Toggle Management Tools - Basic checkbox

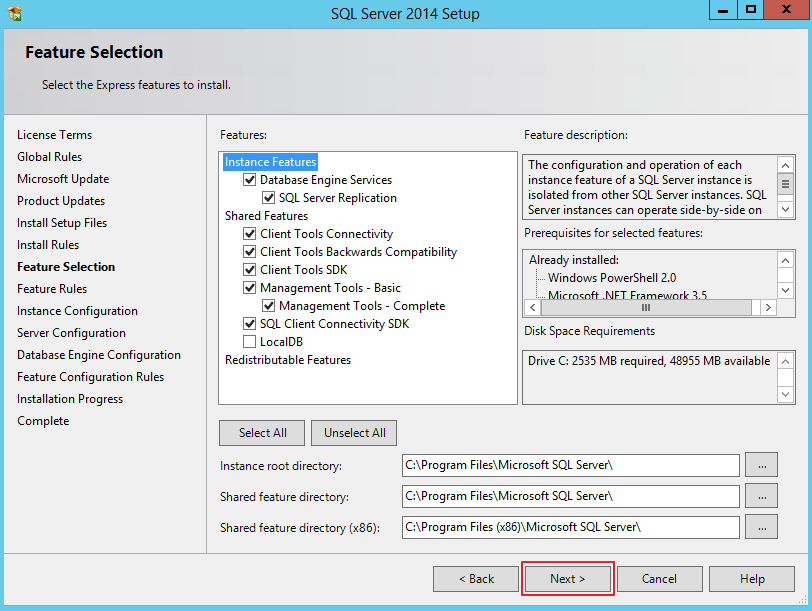pos(250,287)
